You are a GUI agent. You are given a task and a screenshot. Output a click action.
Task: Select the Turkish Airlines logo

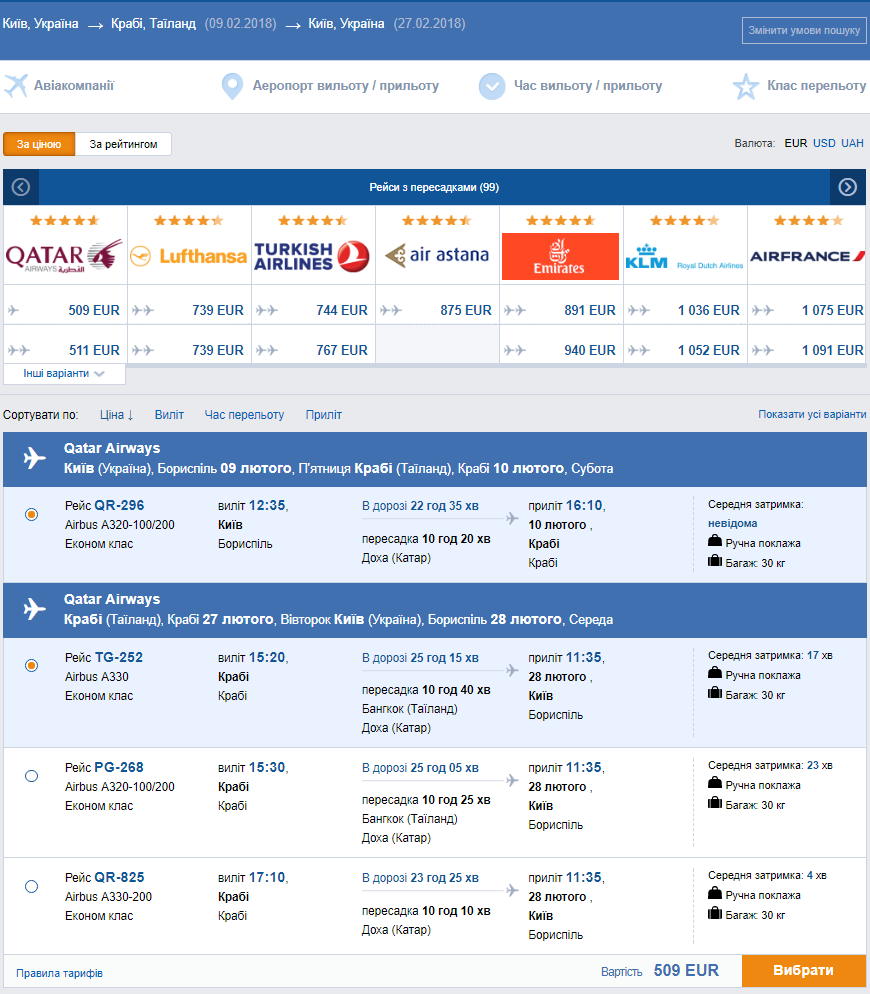pos(313,256)
